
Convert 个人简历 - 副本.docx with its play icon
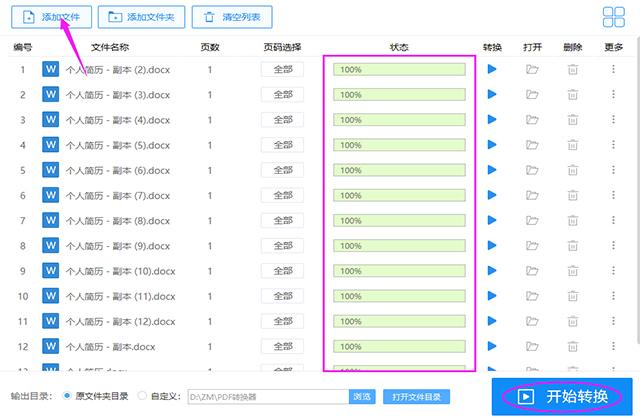coord(492,346)
